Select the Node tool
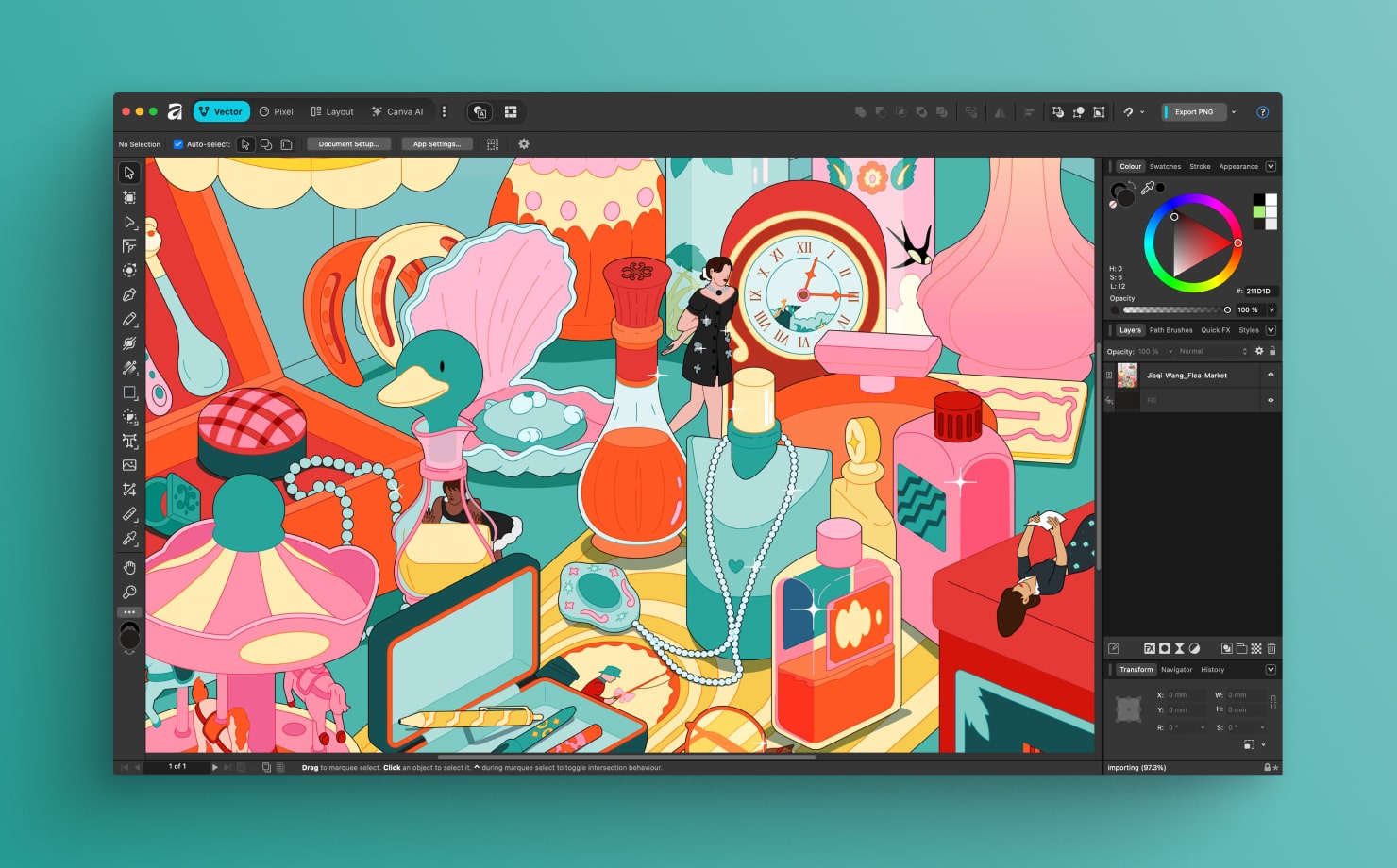This screenshot has width=1397, height=868. click(129, 221)
